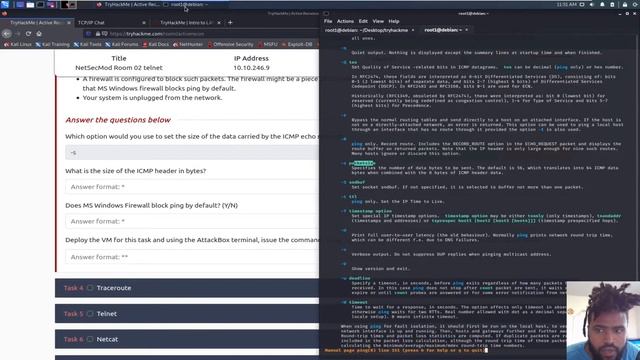The image size is (640, 360).
Task: Open the Kali Linux bookmark
Action: coord(18,44)
